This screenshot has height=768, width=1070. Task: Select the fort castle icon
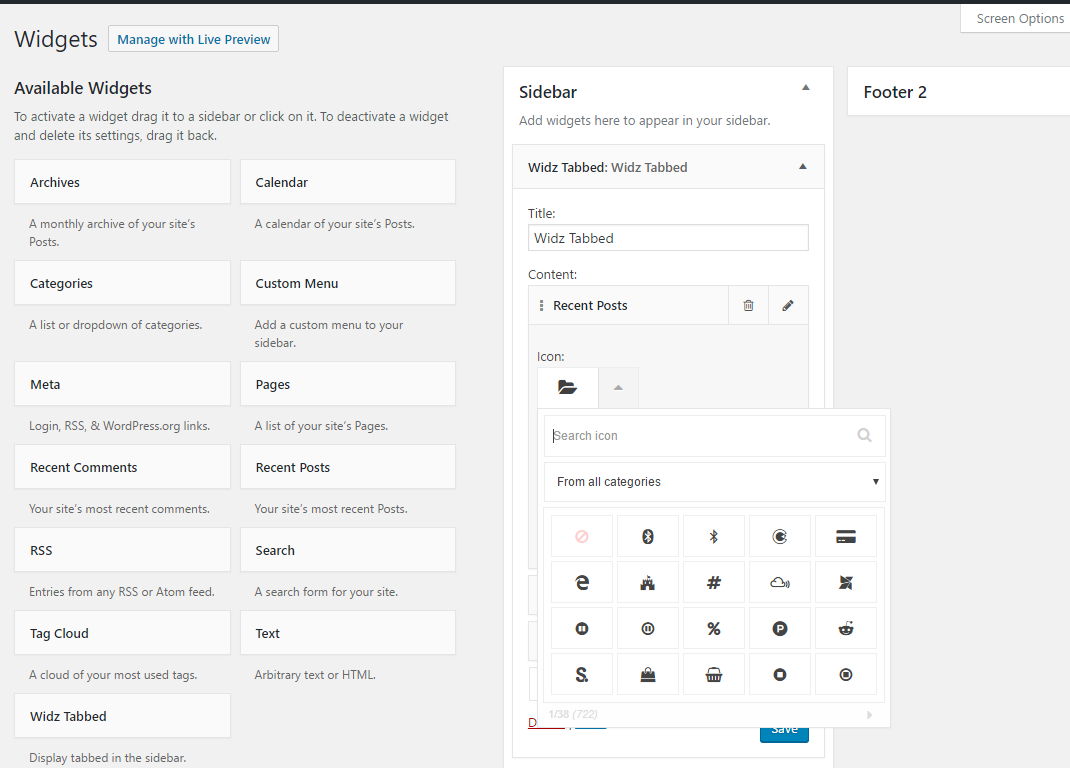[648, 582]
